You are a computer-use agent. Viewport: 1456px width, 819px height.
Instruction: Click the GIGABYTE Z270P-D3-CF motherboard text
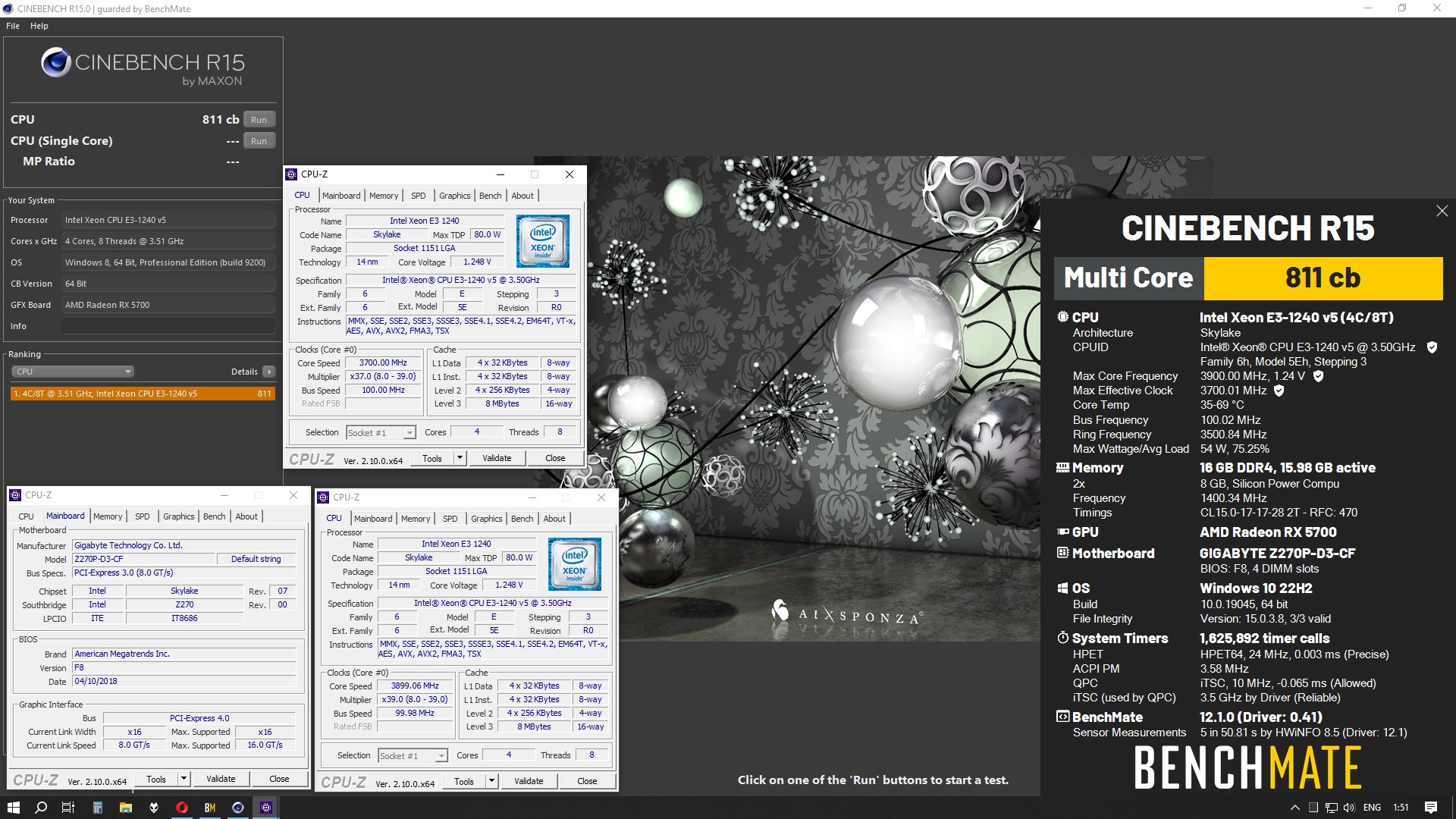[x=1277, y=554]
